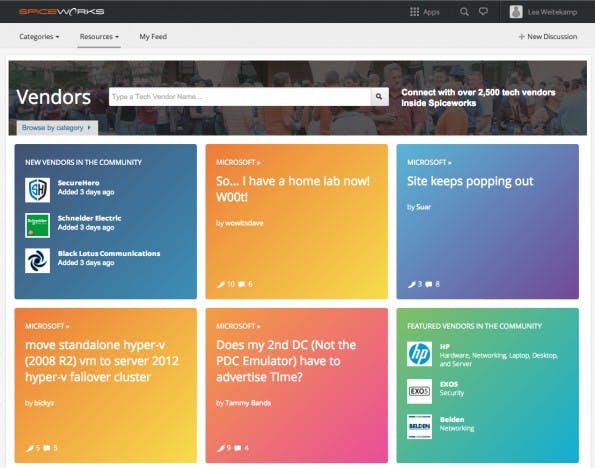The image size is (595, 468).
Task: Open the Apps grid icon
Action: (x=414, y=12)
